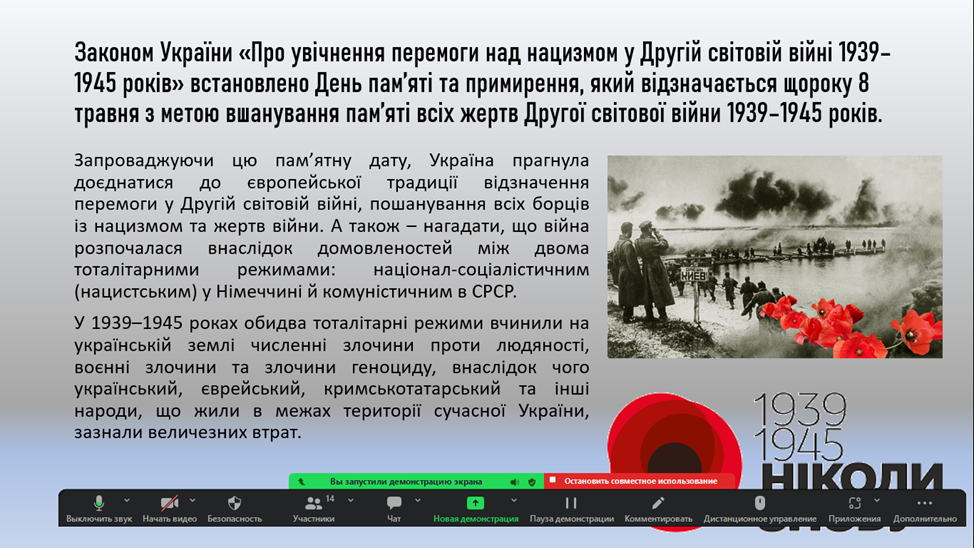This screenshot has width=974, height=548.
Task: Open Remote Control mouse options
Action: pos(759,504)
